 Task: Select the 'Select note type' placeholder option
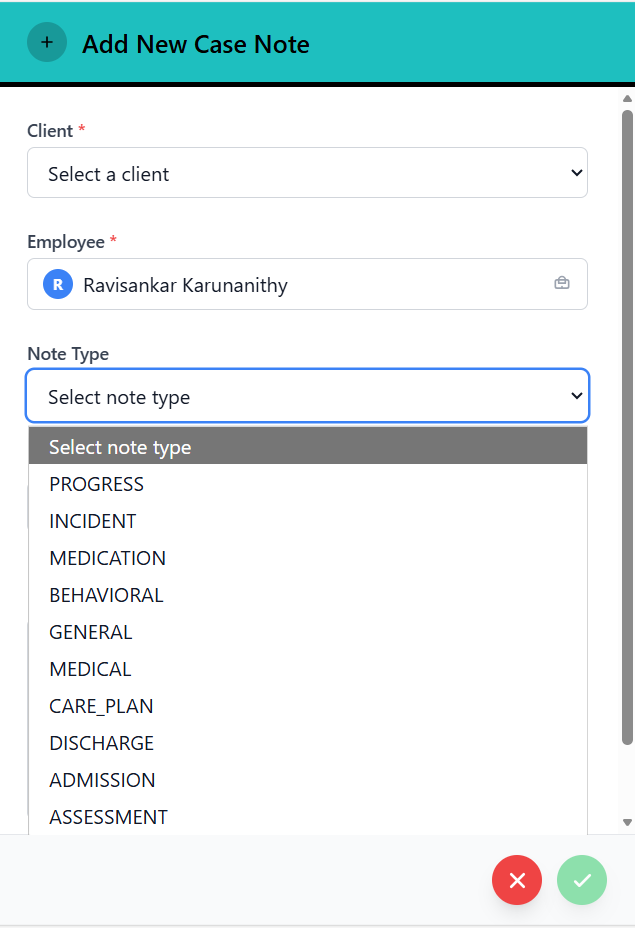click(120, 447)
